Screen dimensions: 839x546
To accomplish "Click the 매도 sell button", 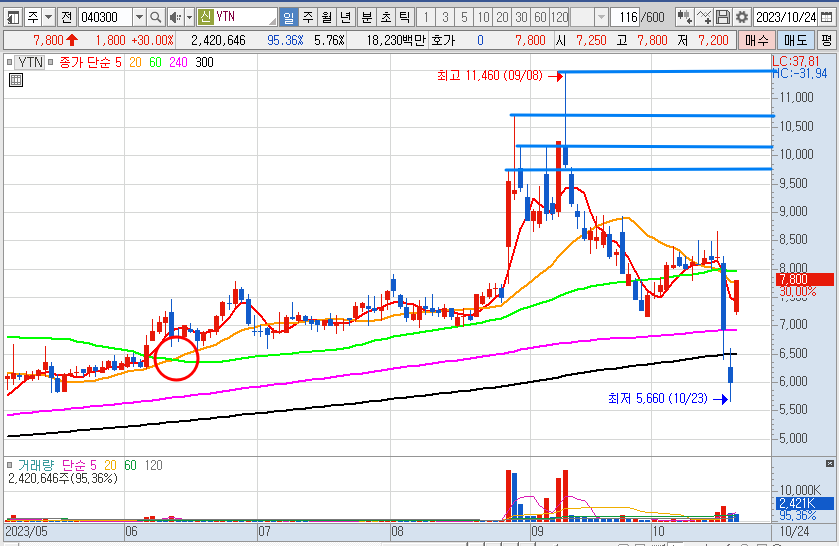I will point(795,41).
